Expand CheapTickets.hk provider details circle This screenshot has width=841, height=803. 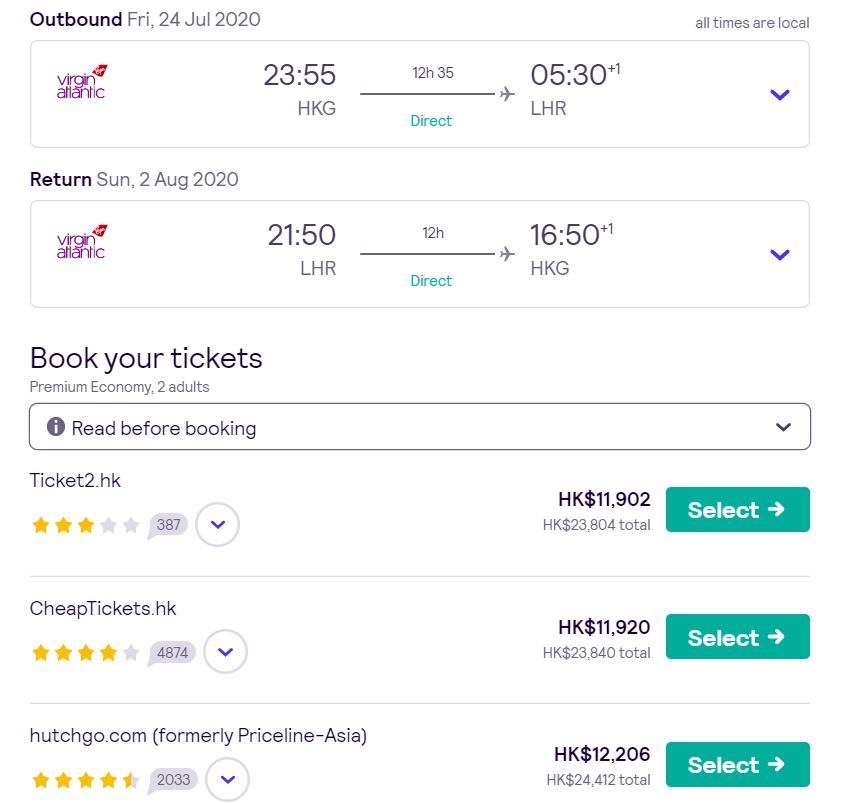225,652
